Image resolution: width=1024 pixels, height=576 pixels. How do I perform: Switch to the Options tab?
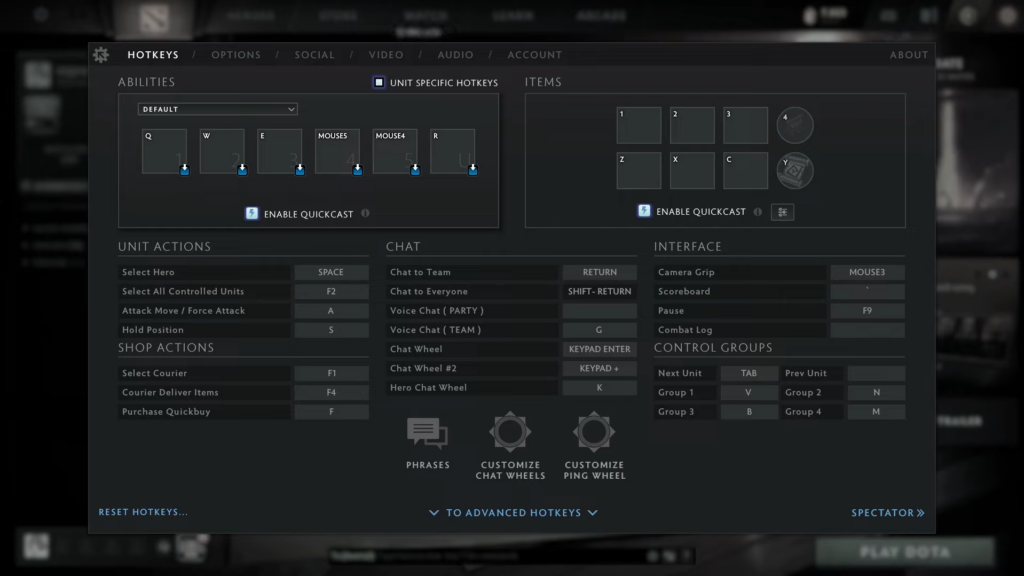point(236,55)
